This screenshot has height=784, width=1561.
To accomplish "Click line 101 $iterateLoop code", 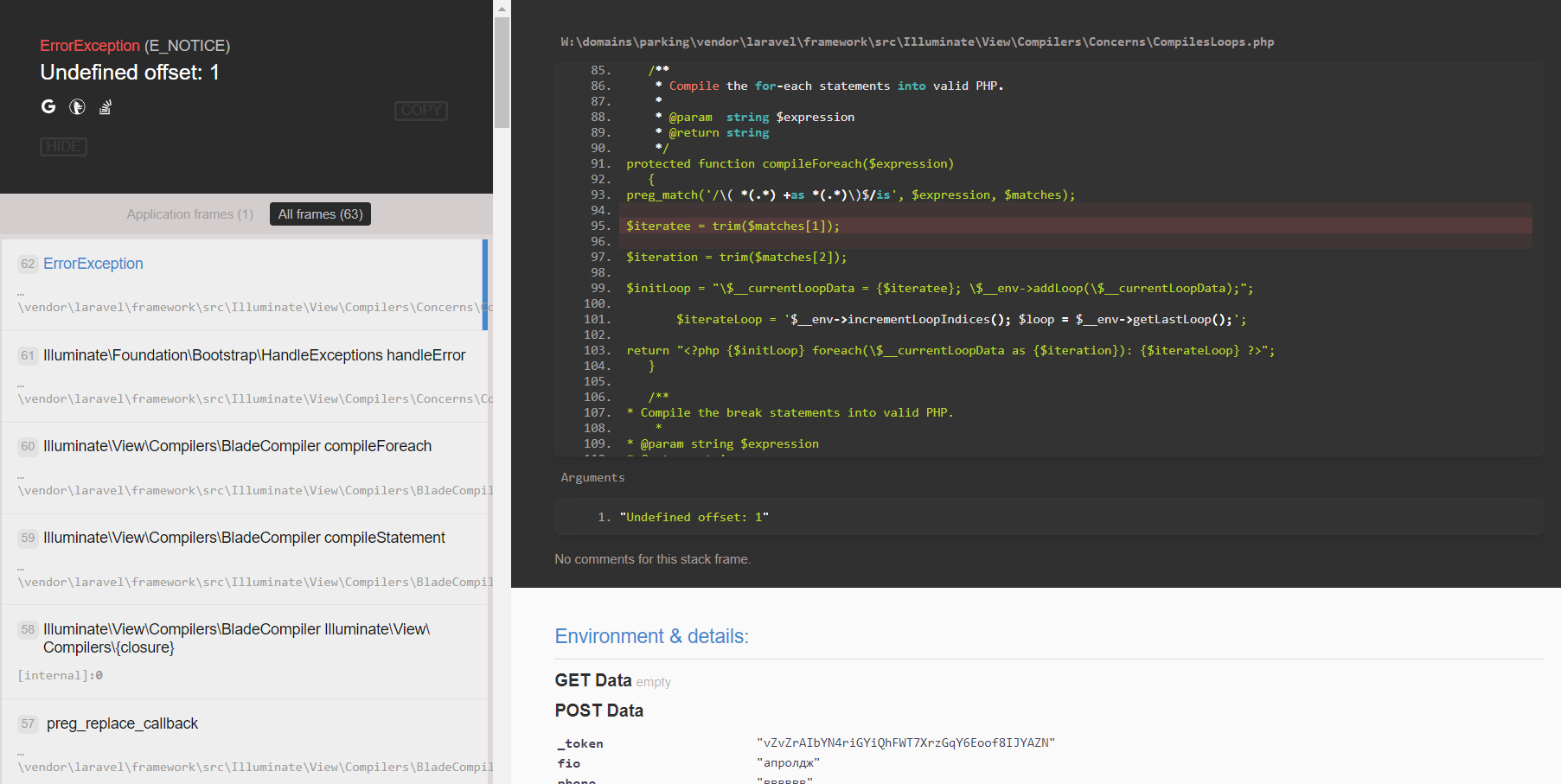I will 961,320.
